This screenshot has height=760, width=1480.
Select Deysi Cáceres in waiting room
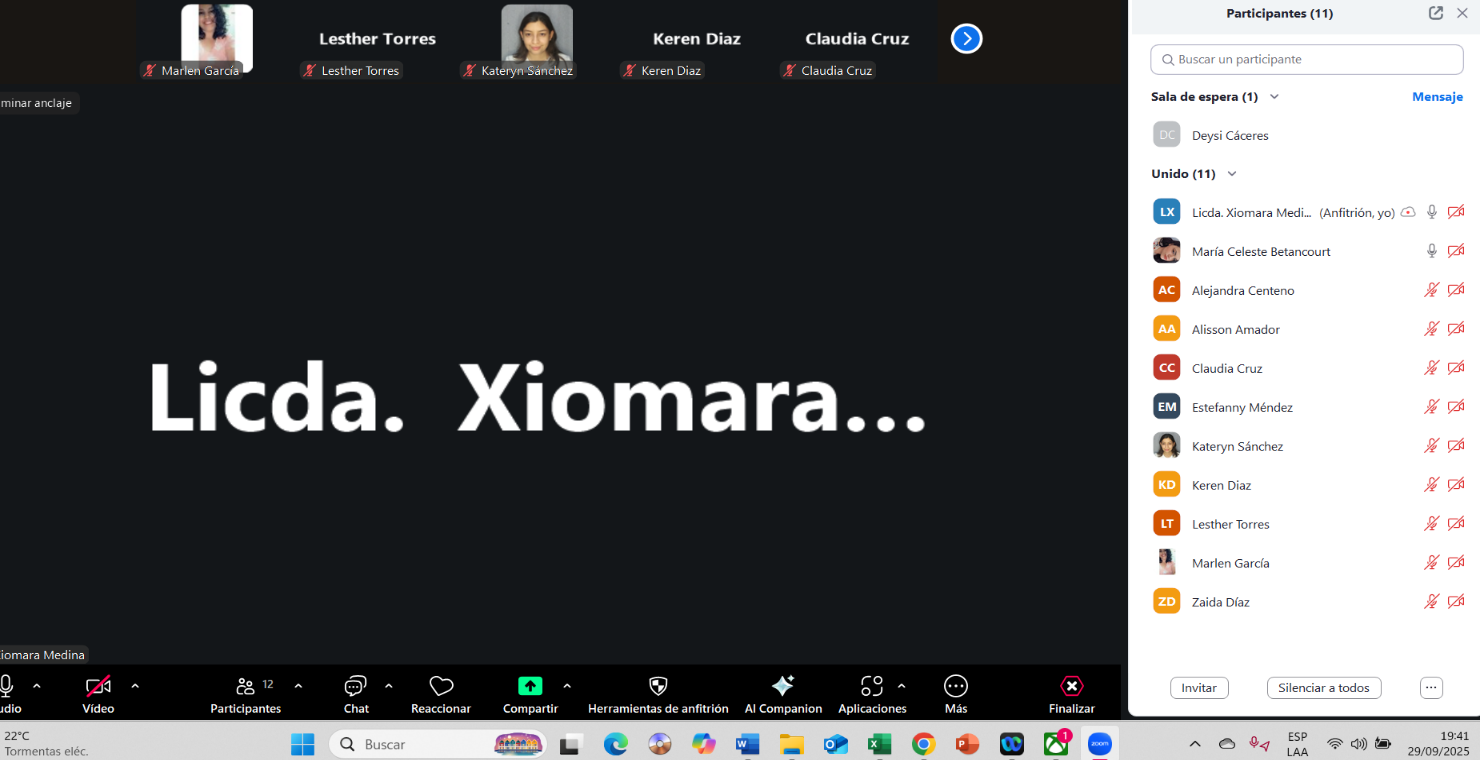[x=1230, y=135]
